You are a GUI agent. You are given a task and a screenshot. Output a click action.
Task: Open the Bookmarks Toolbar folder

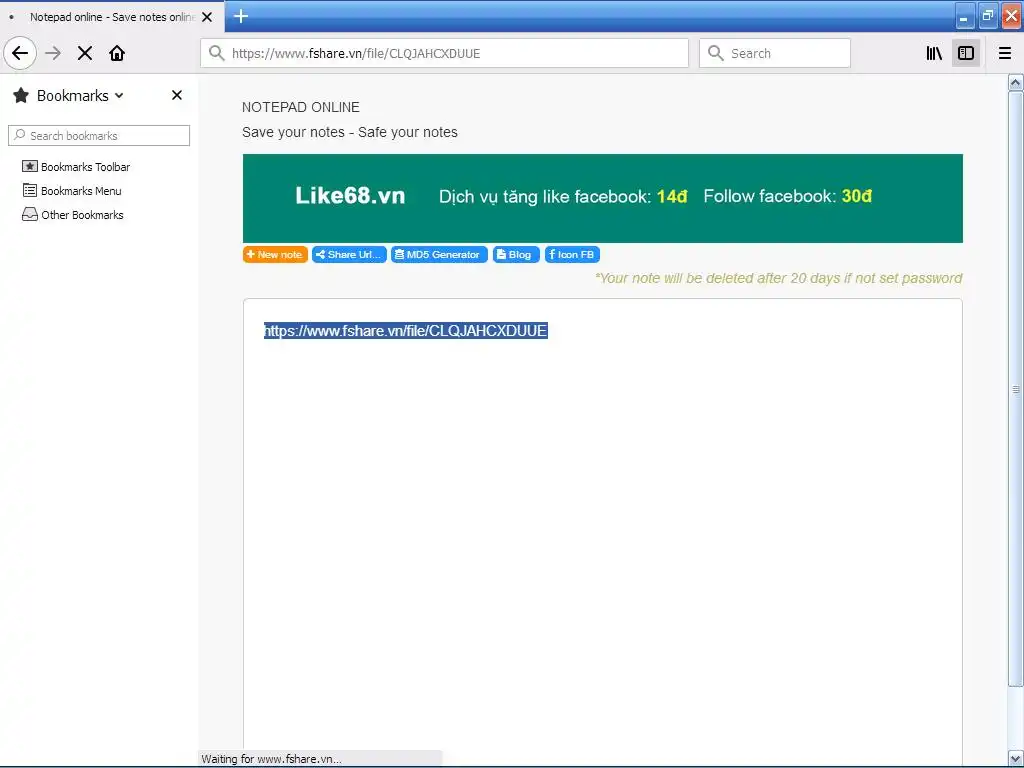coord(86,167)
